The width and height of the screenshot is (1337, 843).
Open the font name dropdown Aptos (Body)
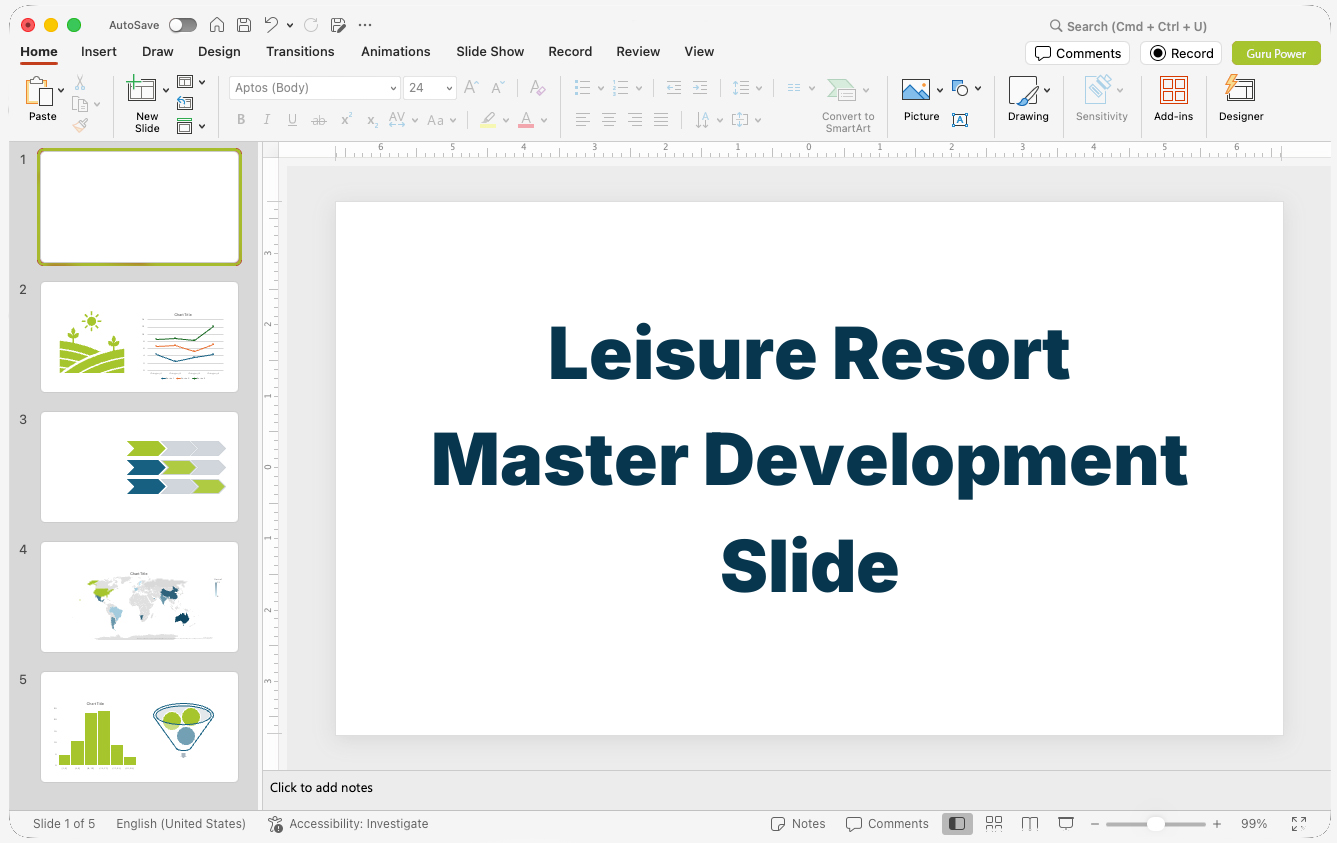click(315, 88)
